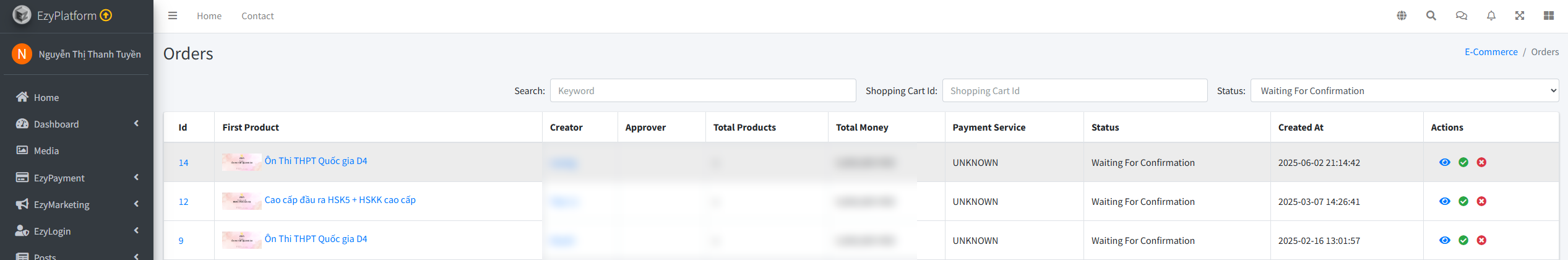View order 14 with the eye icon
Screen dimensions: 1568x260
point(1445,162)
